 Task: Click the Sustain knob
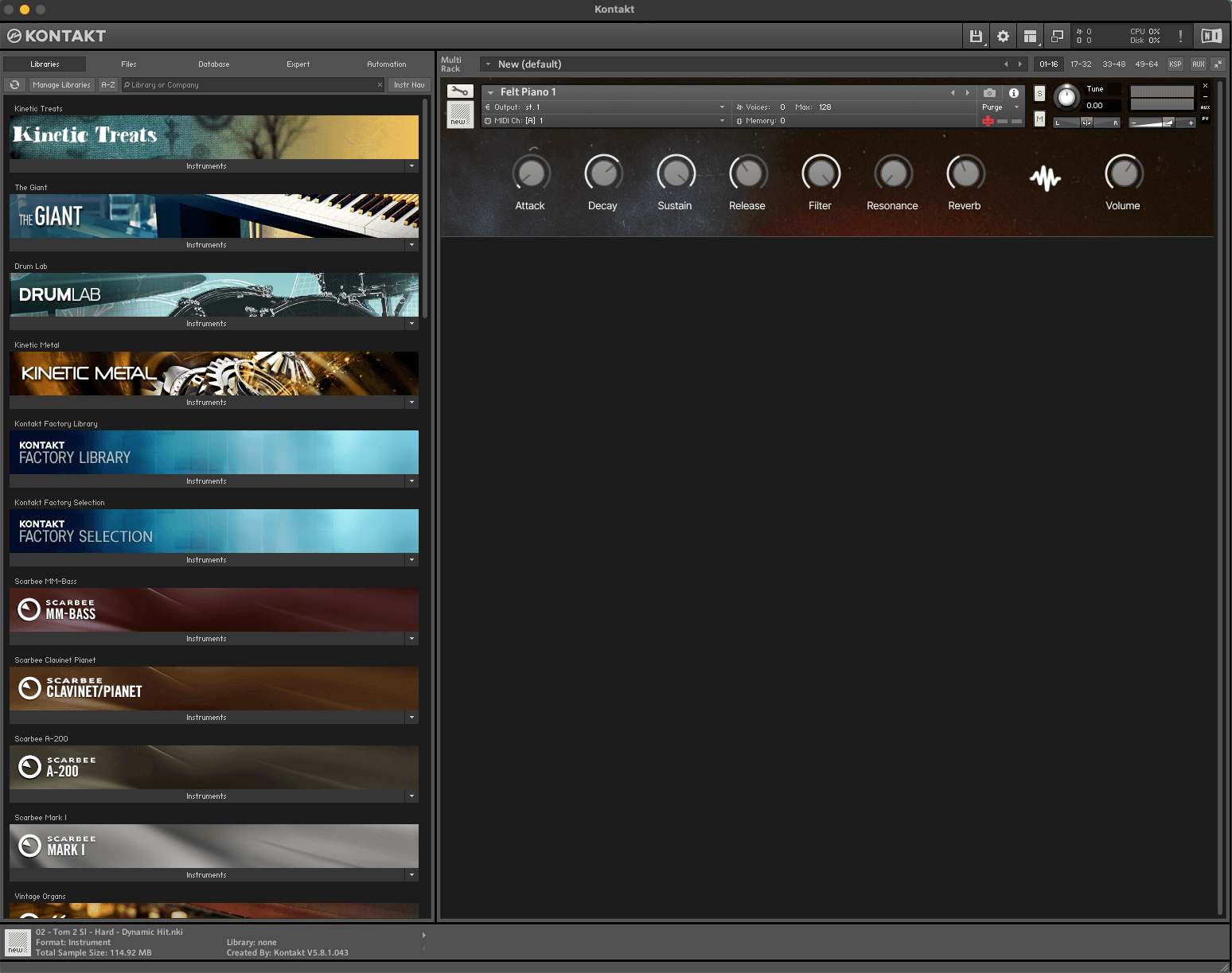click(x=676, y=173)
